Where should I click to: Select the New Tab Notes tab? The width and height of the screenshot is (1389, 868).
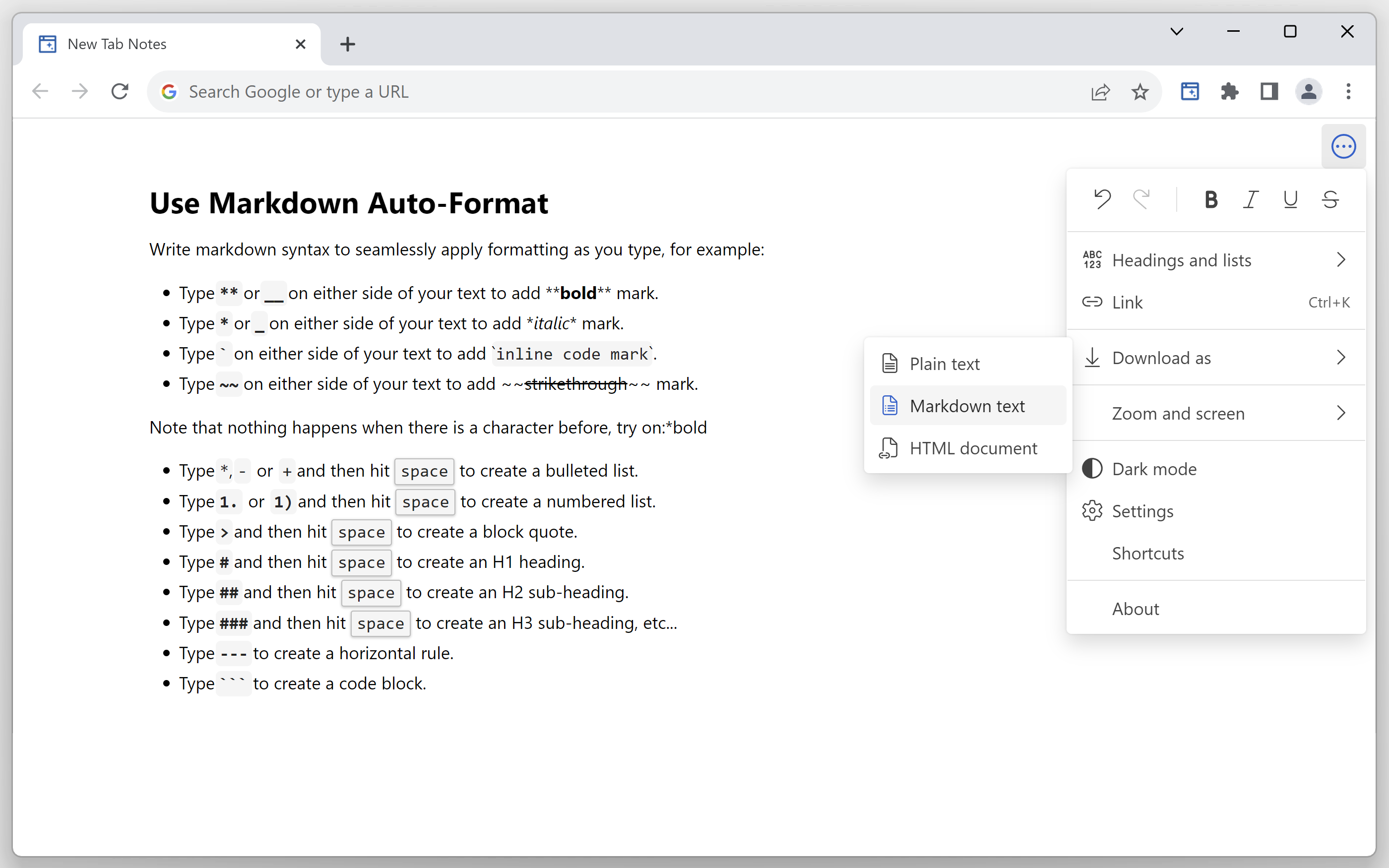(x=171, y=44)
